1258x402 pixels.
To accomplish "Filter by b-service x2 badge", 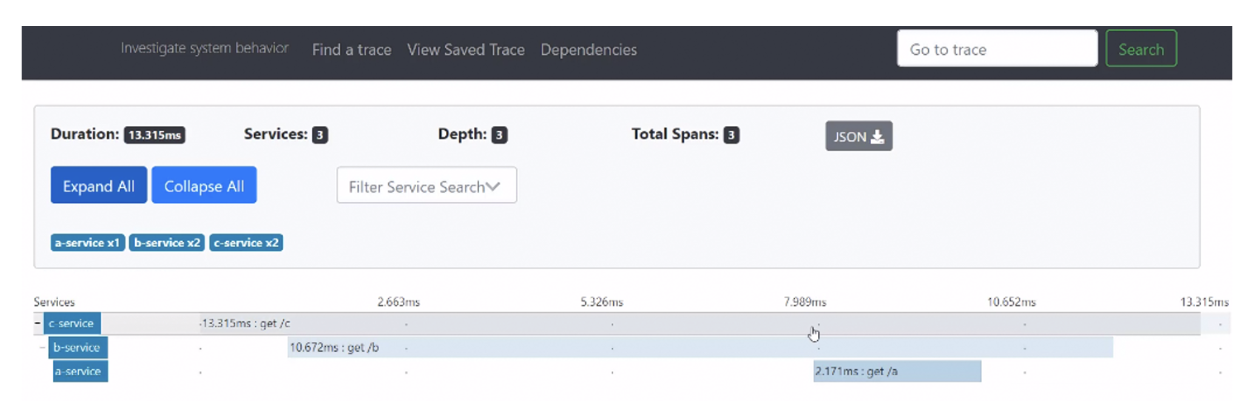I will coord(167,243).
